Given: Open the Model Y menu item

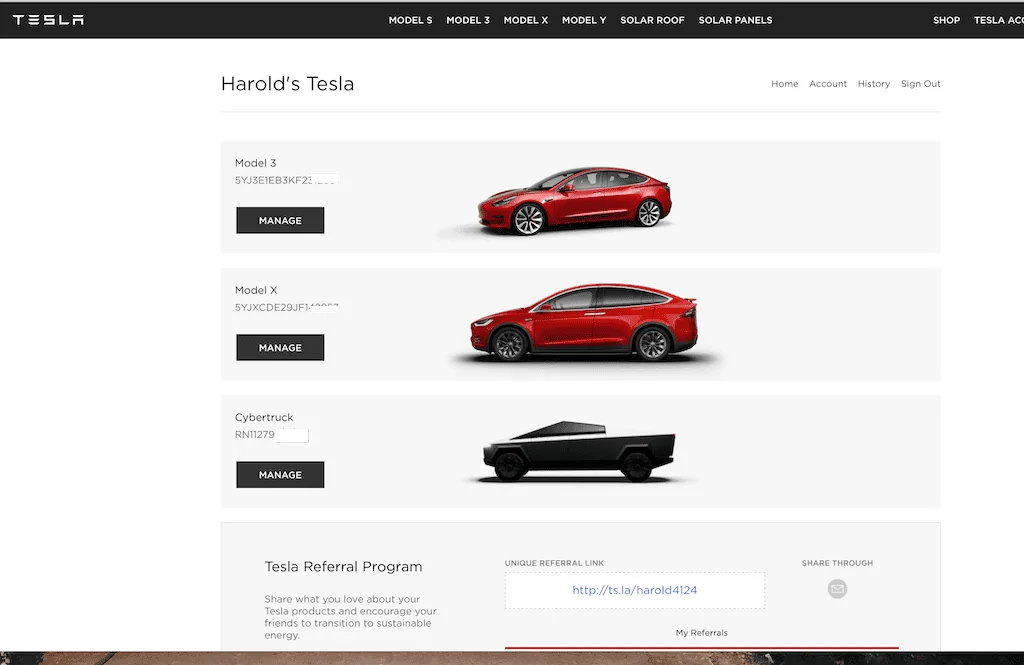Looking at the screenshot, I should pos(584,20).
